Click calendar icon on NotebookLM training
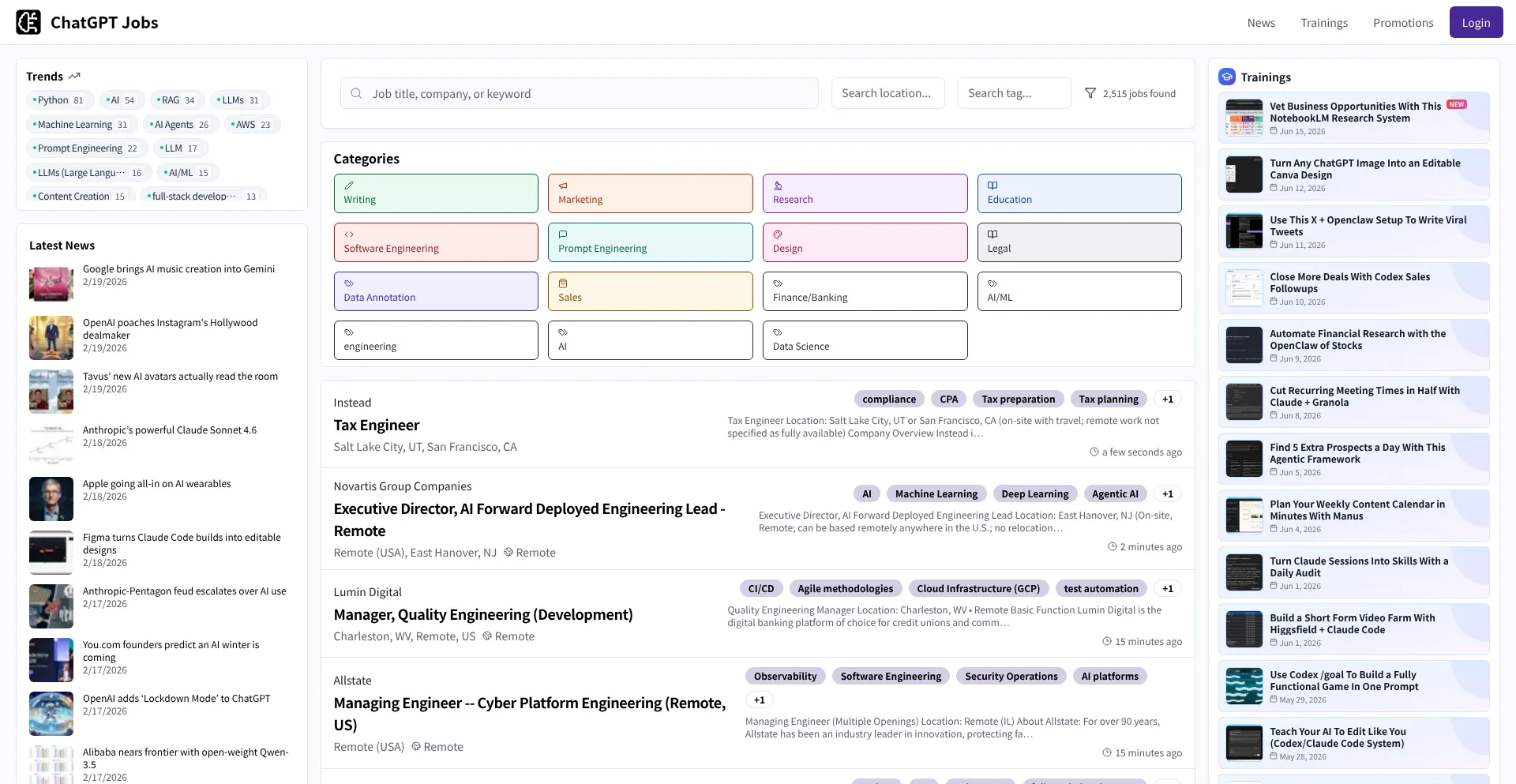The image size is (1516, 784). pos(1274,132)
